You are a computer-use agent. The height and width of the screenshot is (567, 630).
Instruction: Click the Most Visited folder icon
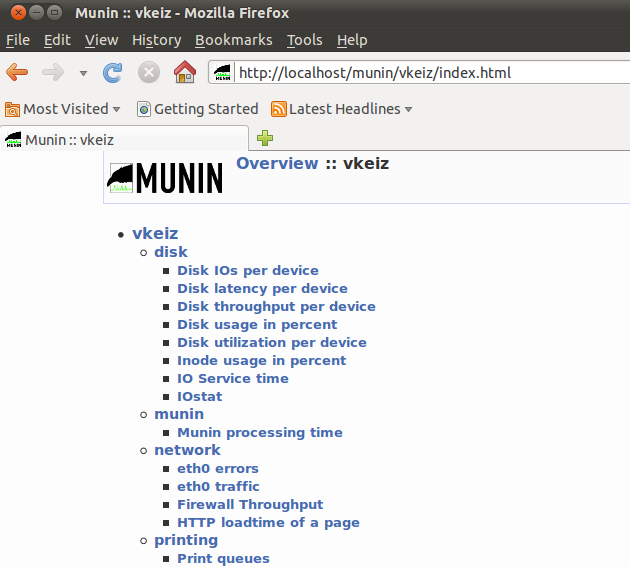12,109
